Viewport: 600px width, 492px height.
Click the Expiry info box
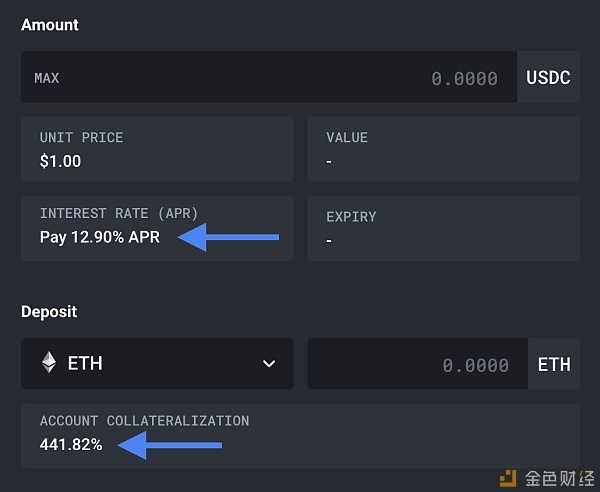pyautogui.click(x=443, y=228)
